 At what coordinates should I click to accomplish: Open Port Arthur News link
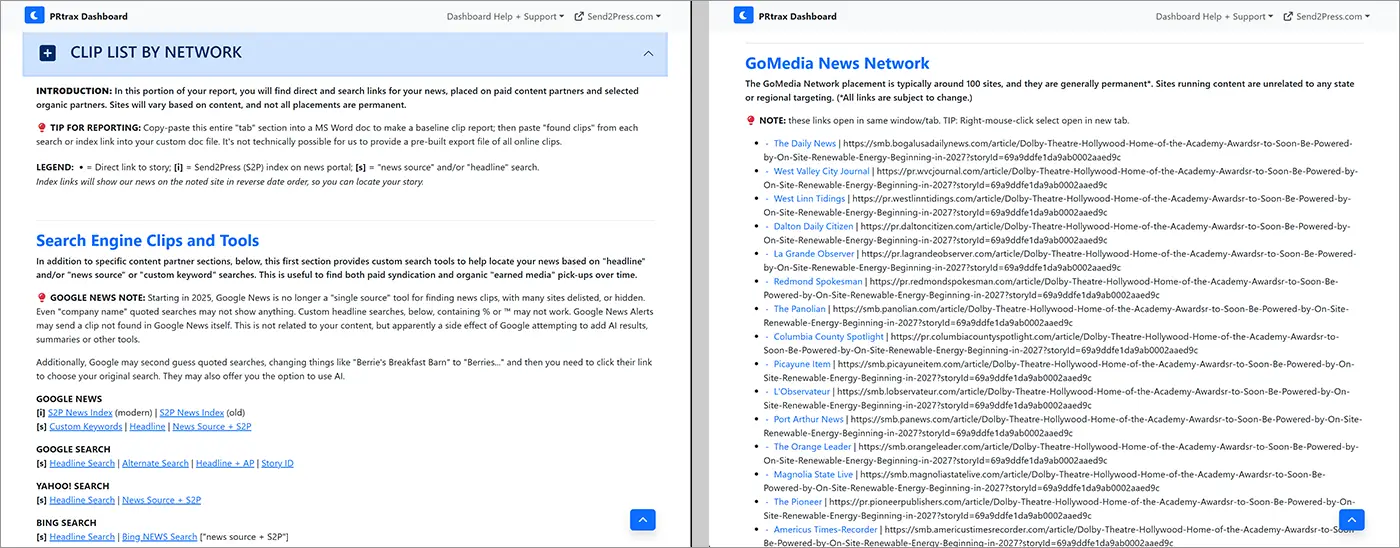click(809, 419)
